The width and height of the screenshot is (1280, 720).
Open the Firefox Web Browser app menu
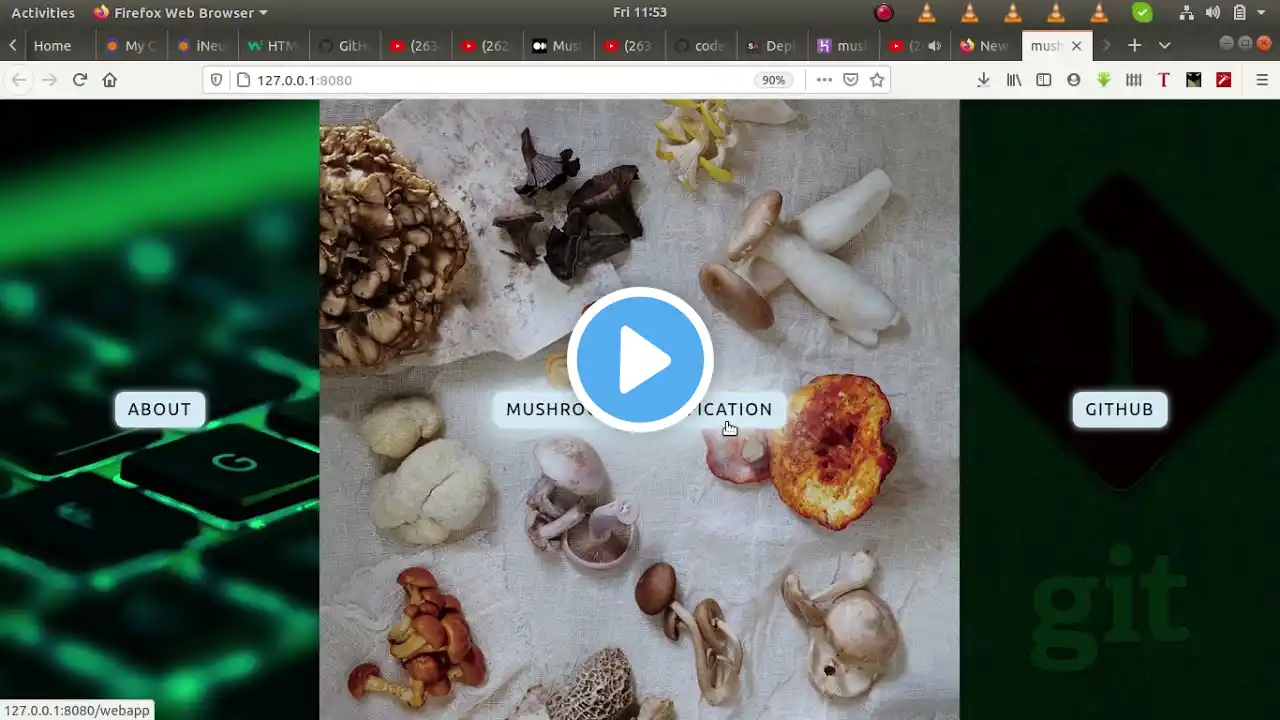[181, 13]
